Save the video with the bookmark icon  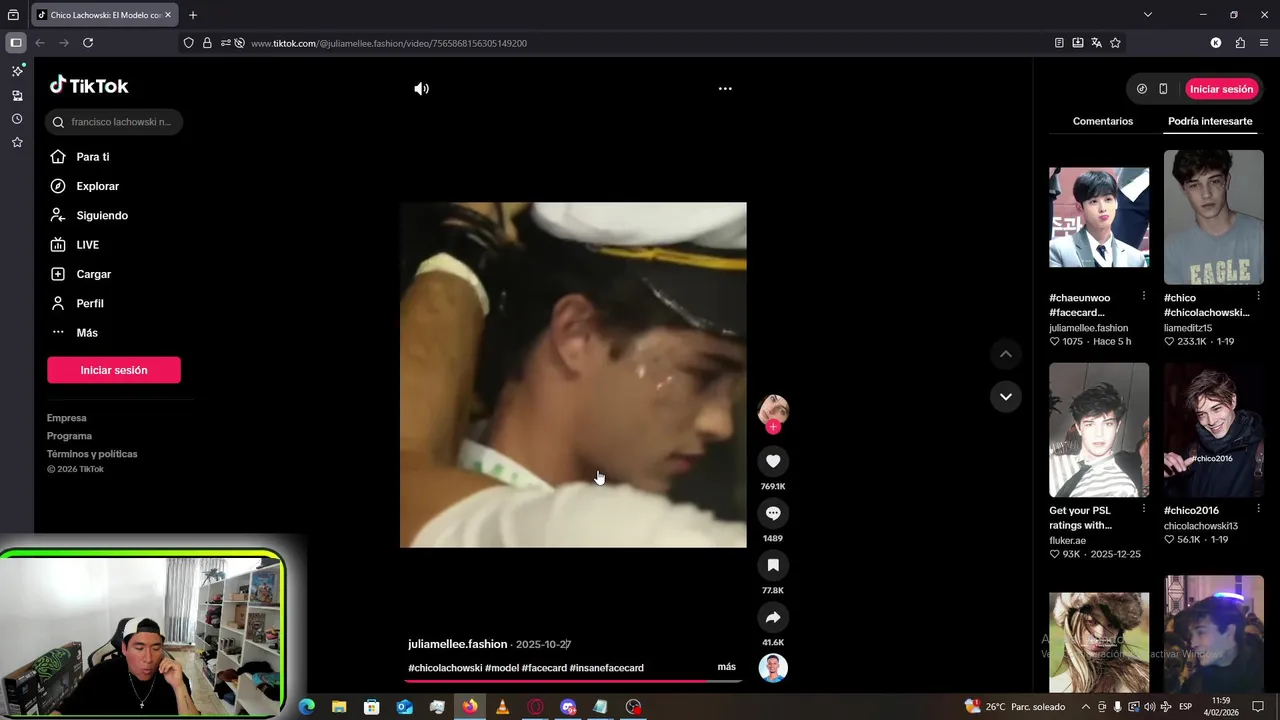click(773, 565)
